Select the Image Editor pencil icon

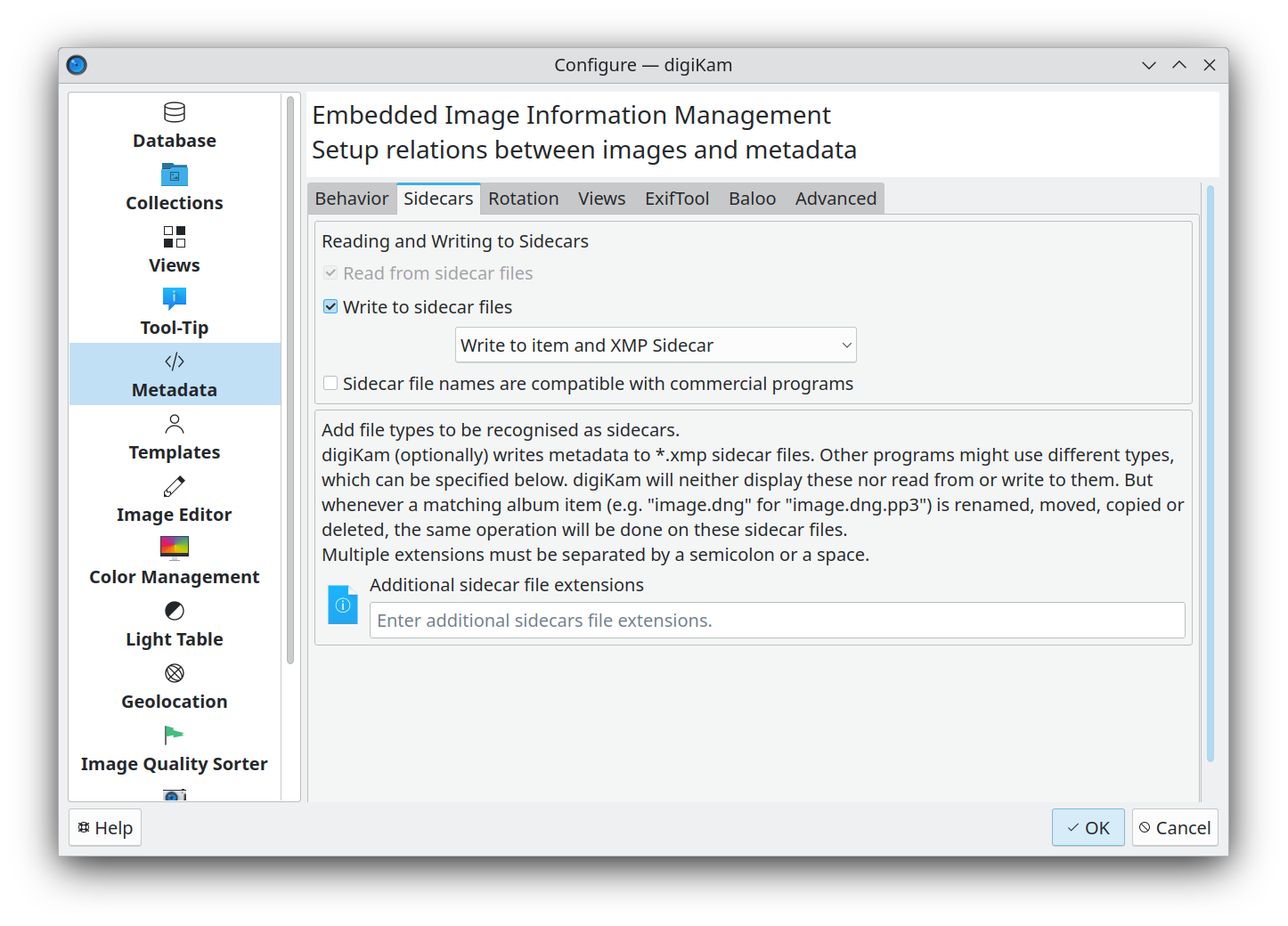pos(175,486)
